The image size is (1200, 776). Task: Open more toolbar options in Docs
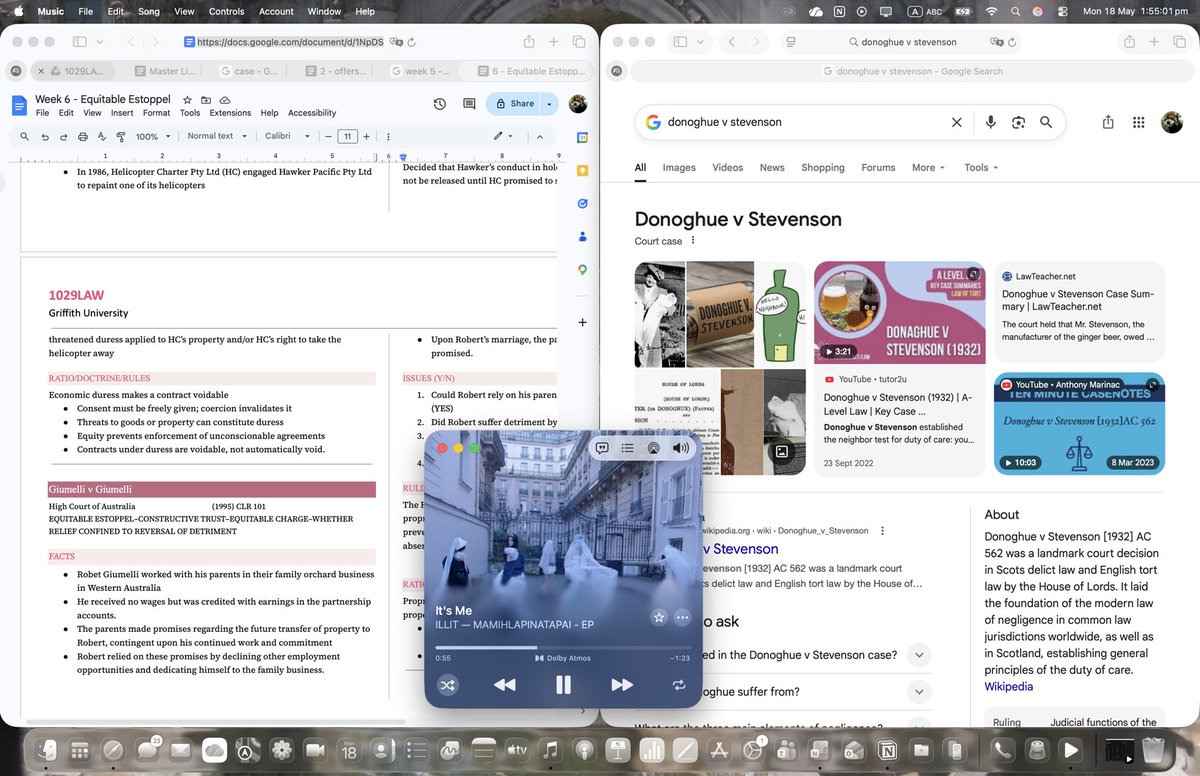pyautogui.click(x=388, y=136)
